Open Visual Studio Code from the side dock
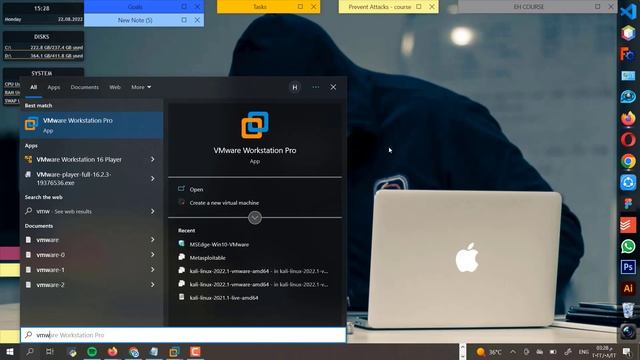640x360 pixels. [x=628, y=11]
